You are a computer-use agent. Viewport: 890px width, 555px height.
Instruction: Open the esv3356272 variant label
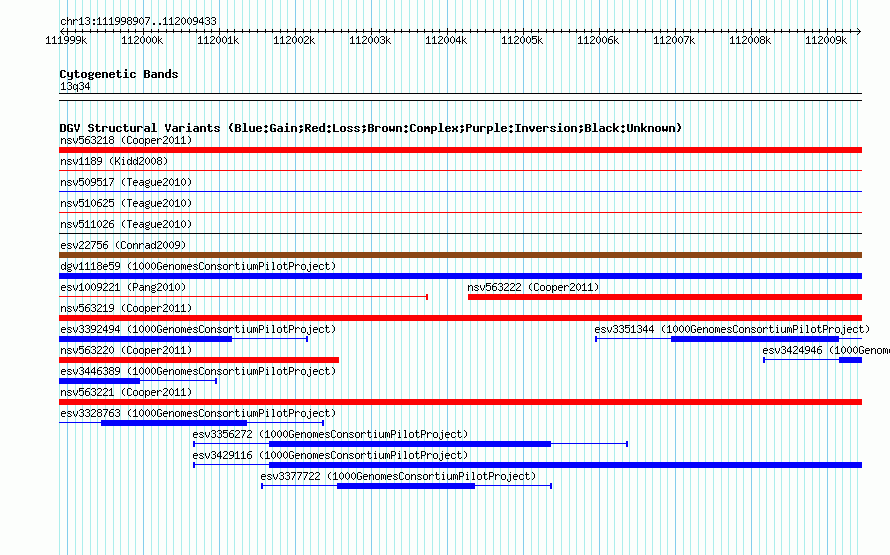click(330, 435)
